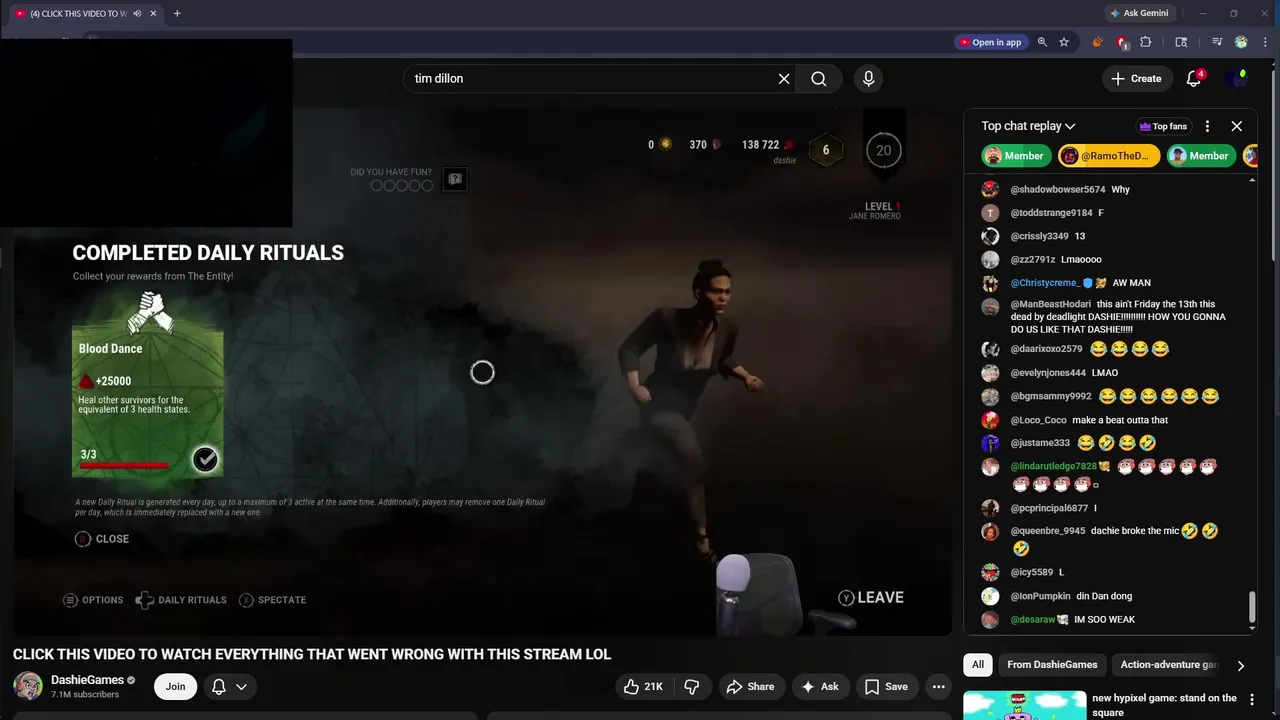This screenshot has width=1280, height=720.
Task: Select the From DashieGames chip
Action: (1052, 665)
